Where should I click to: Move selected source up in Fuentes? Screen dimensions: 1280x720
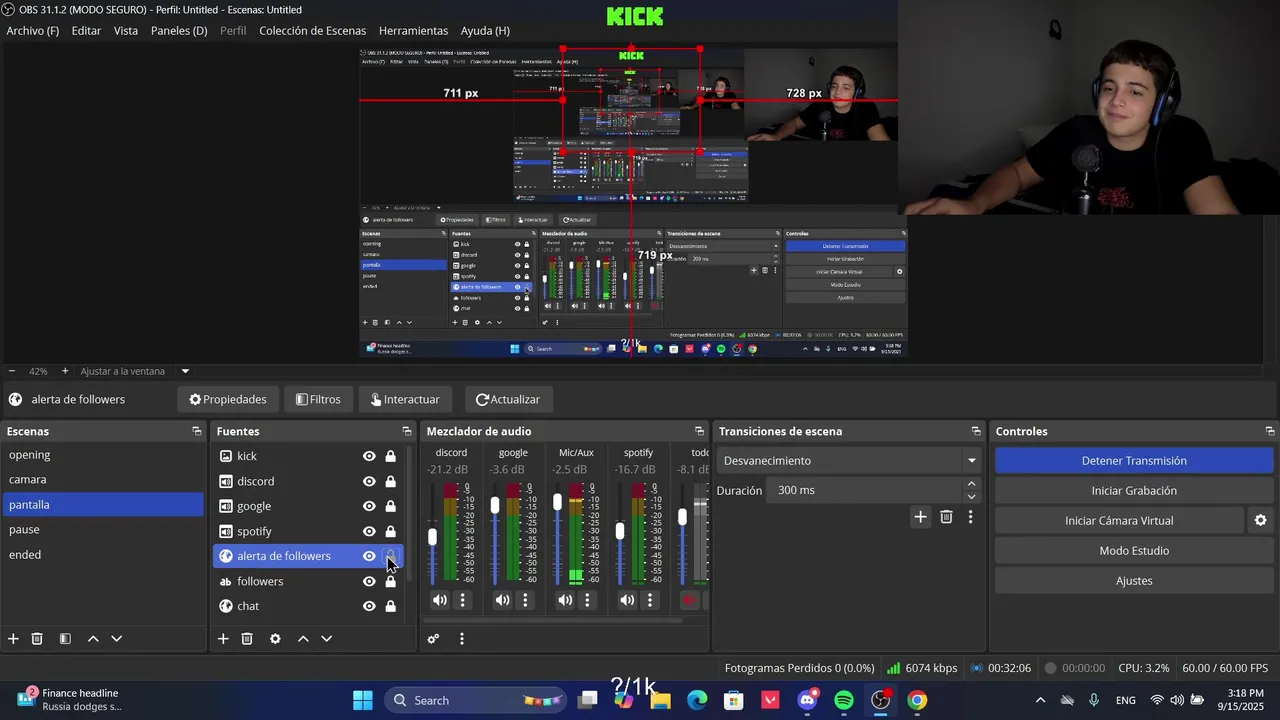click(x=303, y=639)
